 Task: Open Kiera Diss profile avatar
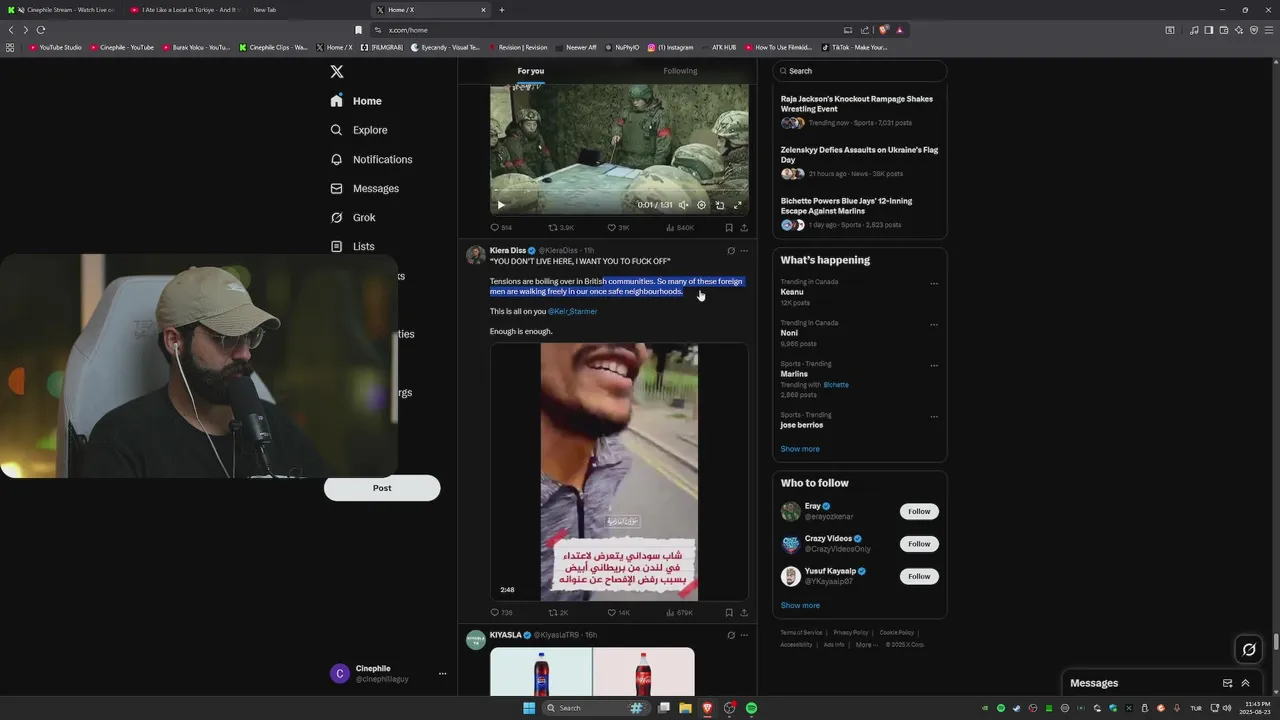pos(476,255)
